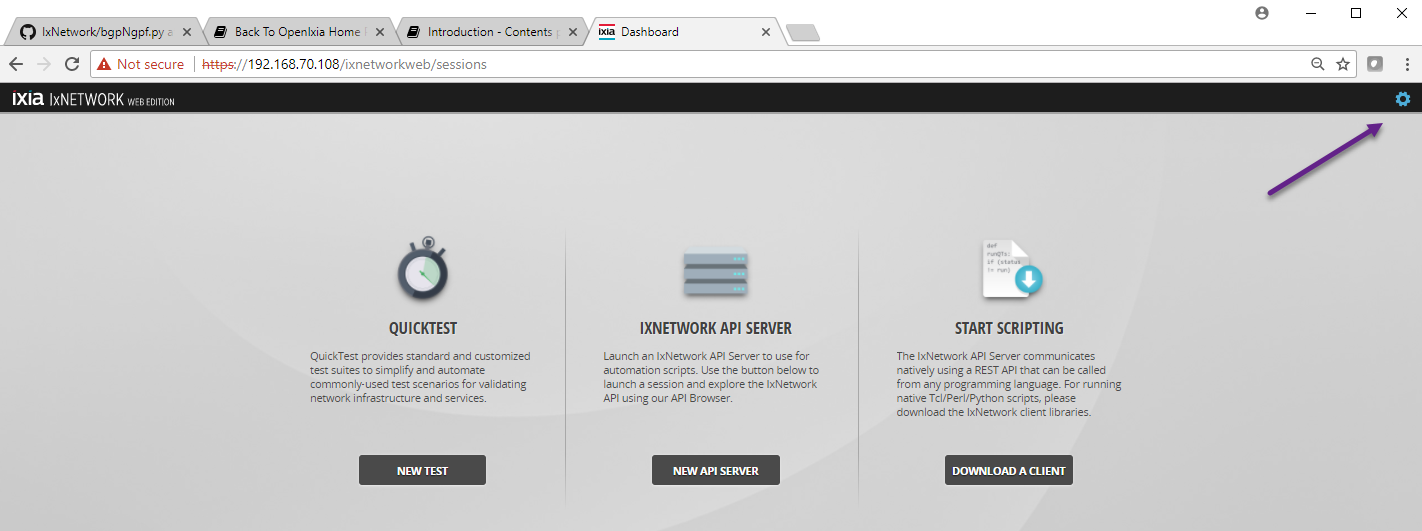Open the Chrome profile user icon
This screenshot has width=1422, height=531.
(1261, 13)
